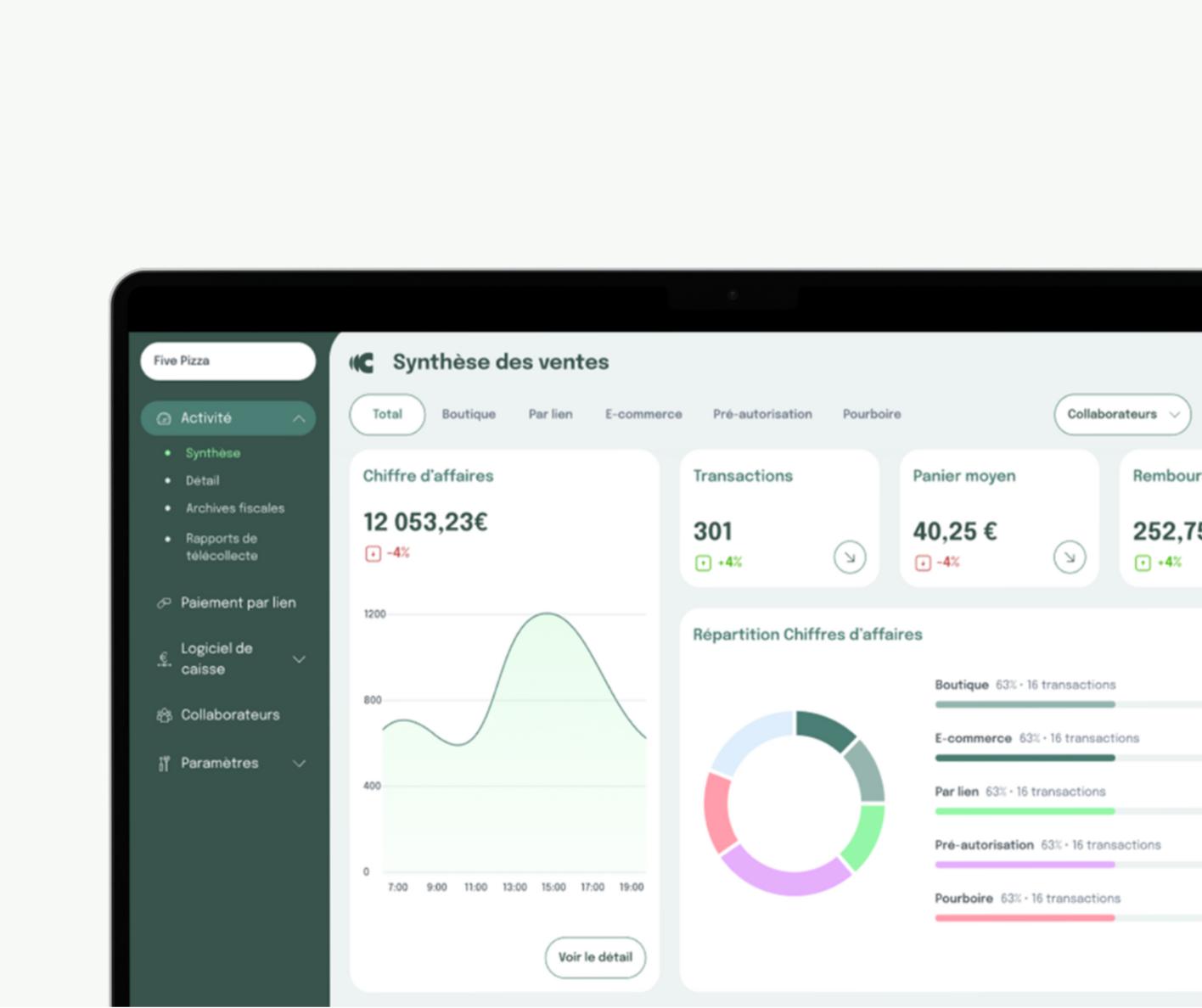This screenshot has height=1008, width=1202.
Task: Open the Transactions card arrow icon
Action: click(849, 557)
